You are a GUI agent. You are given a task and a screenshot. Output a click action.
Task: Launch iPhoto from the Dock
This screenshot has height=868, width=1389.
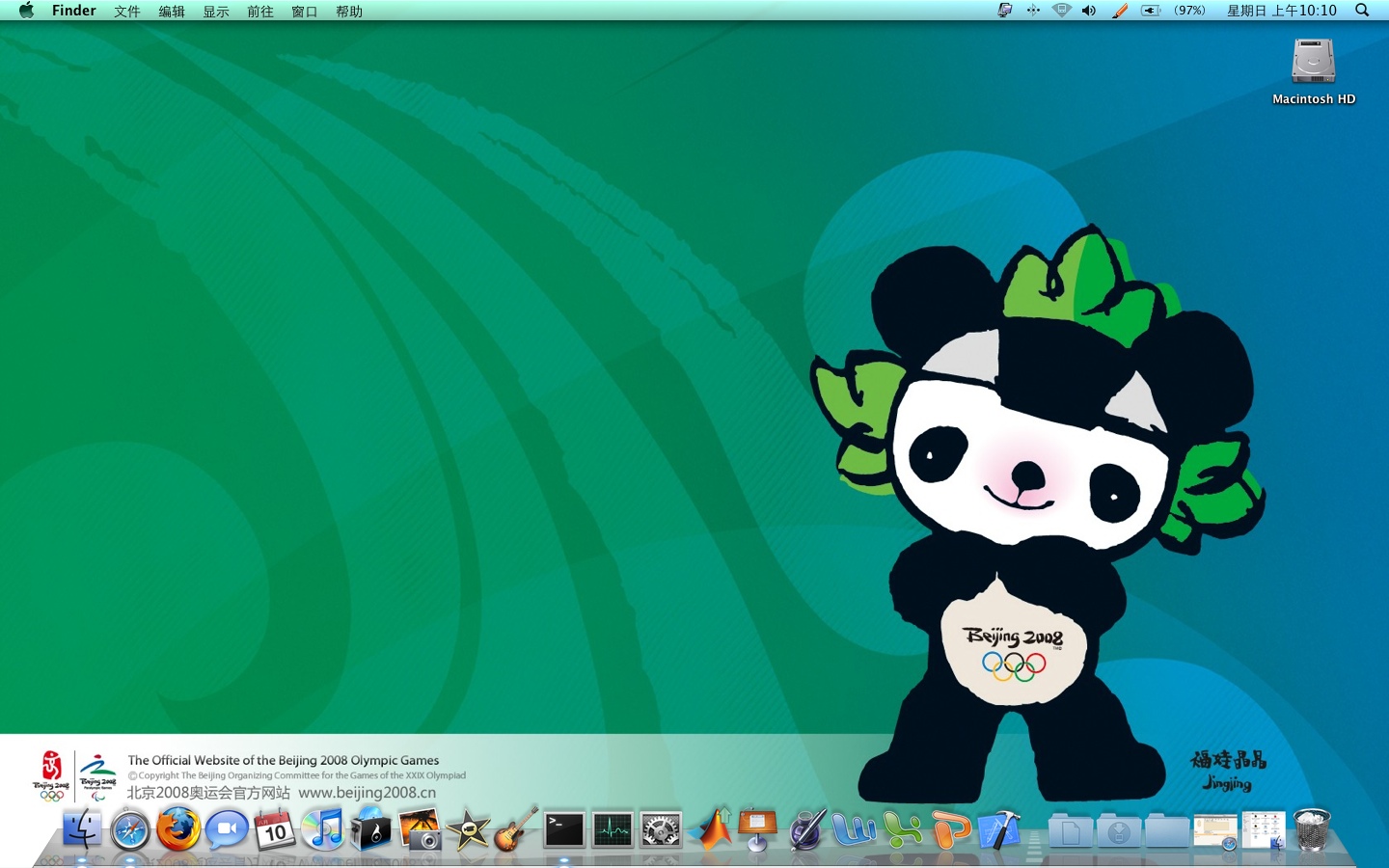(420, 829)
